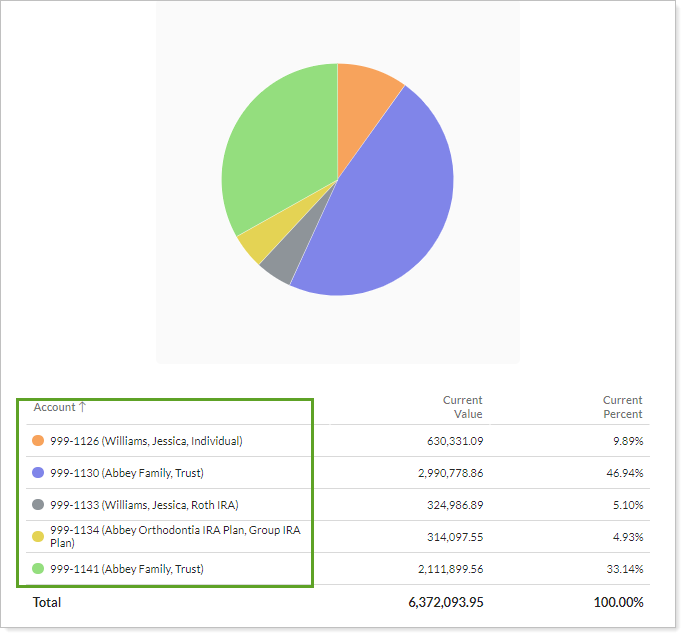Click the yellow dot beside account 999-1134
The width and height of the screenshot is (685, 637).
(38, 537)
